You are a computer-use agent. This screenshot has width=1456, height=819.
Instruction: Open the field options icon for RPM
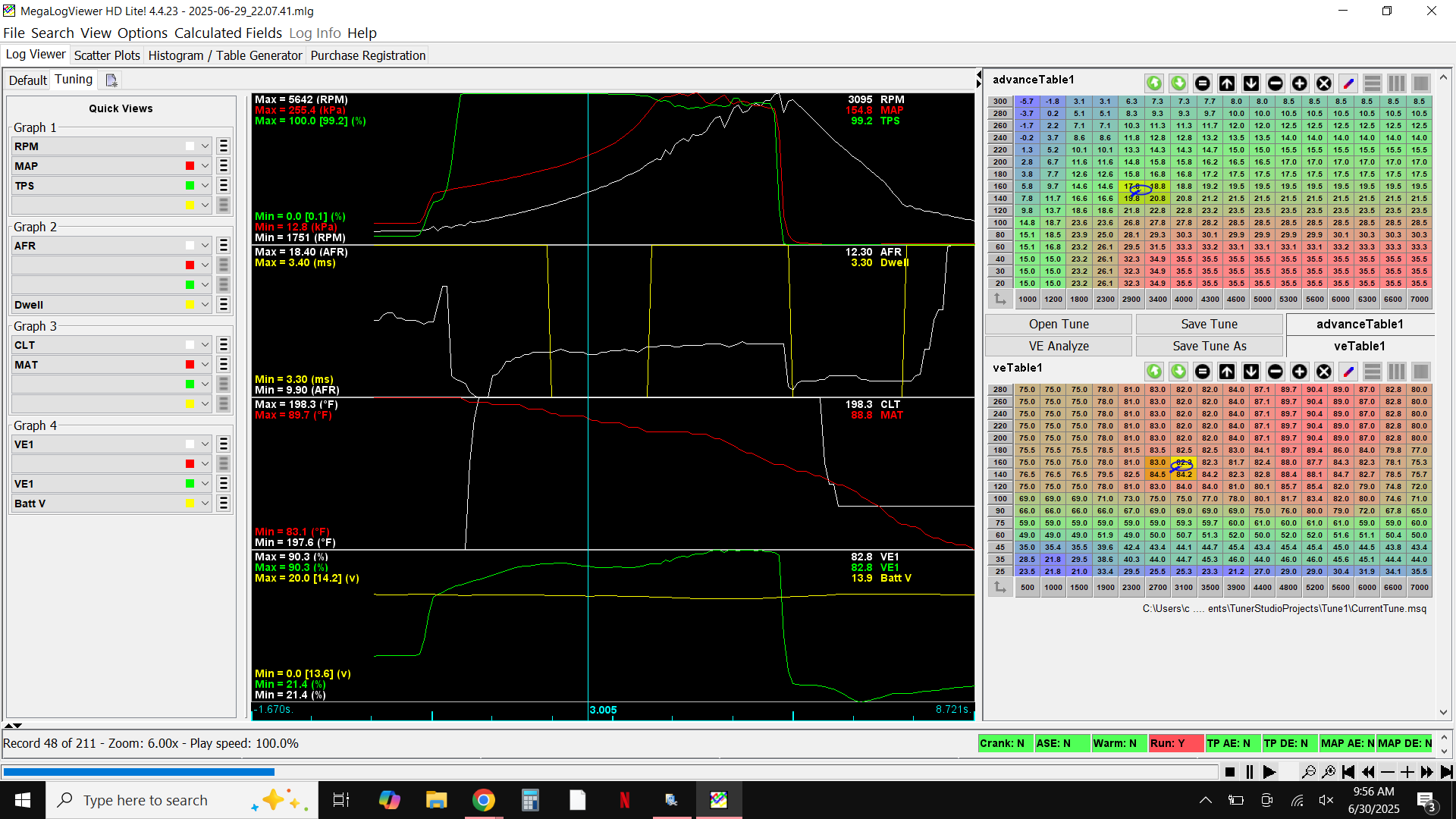(x=223, y=146)
